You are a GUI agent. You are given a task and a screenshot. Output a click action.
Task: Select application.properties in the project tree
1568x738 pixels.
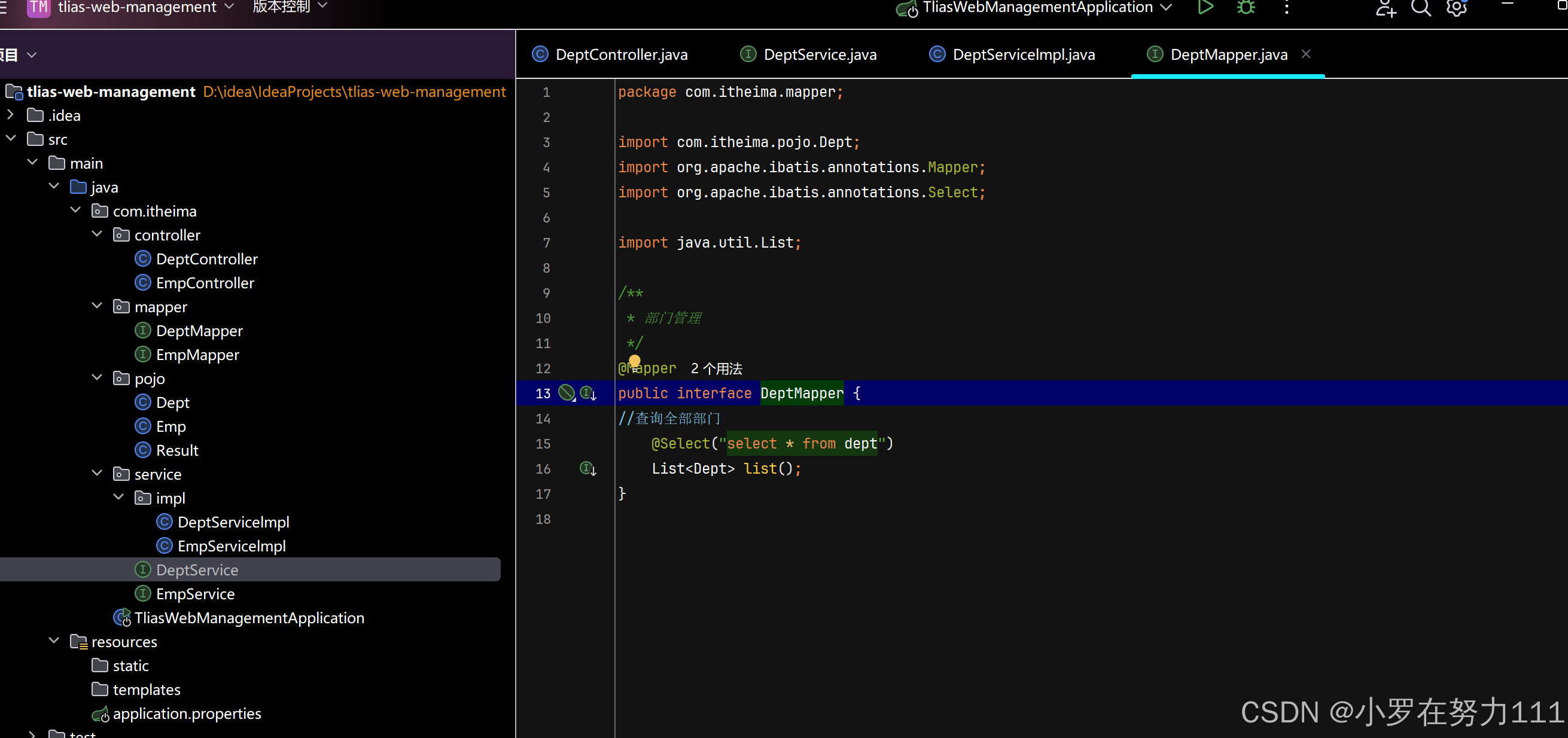186,713
